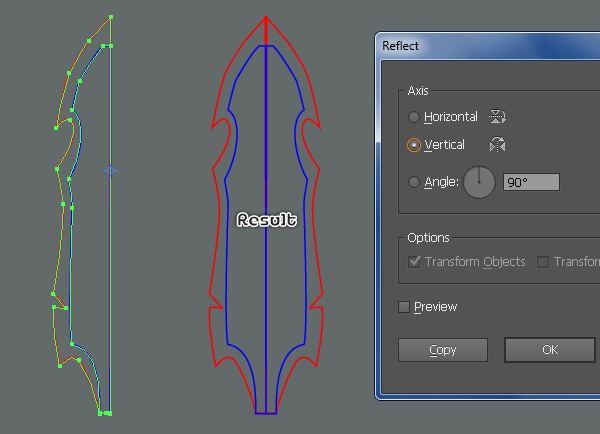The image size is (600, 434).
Task: Click the 90° angle input field
Action: pyautogui.click(x=531, y=182)
